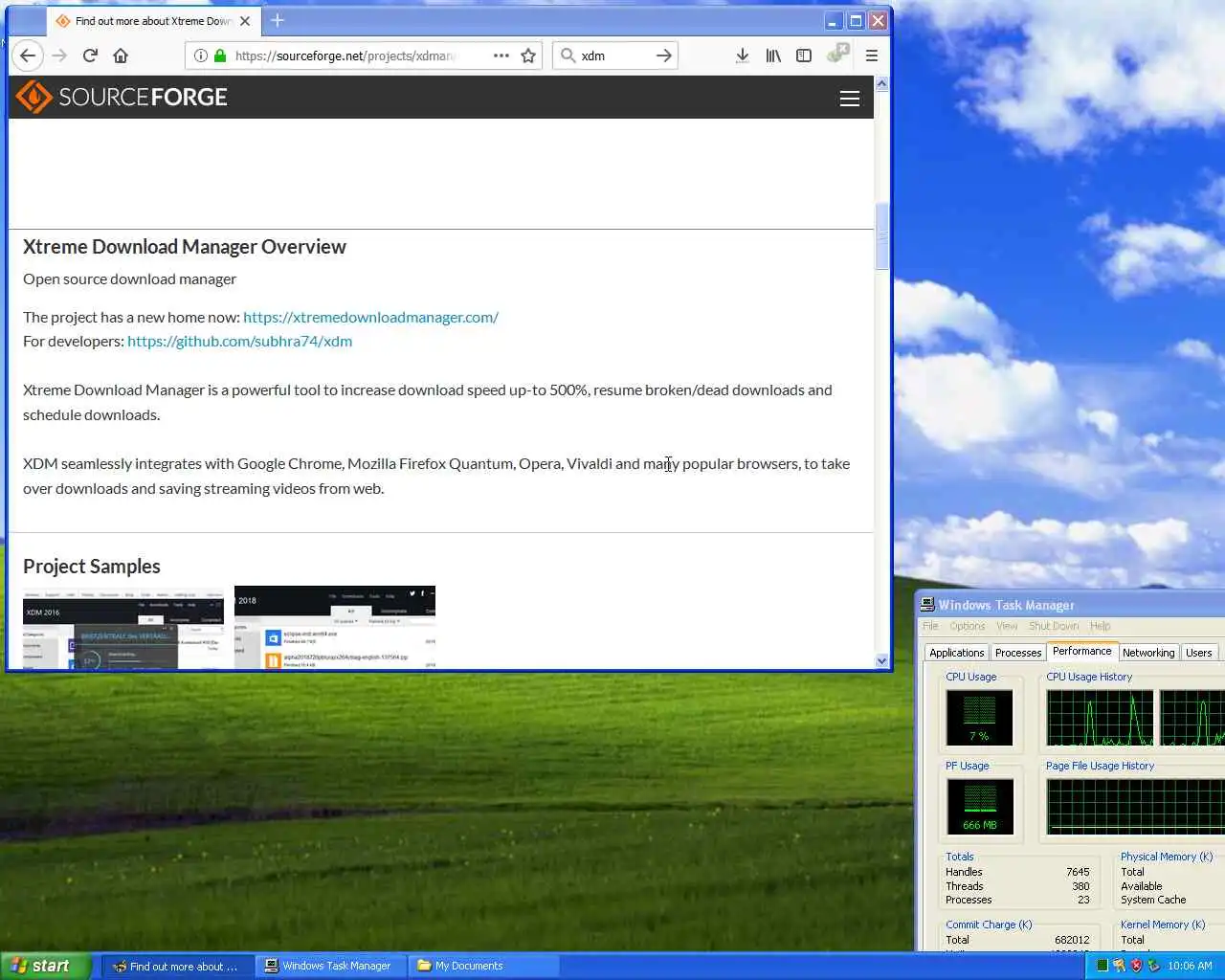
Task: Switch to the Users tab
Action: coord(1199,653)
